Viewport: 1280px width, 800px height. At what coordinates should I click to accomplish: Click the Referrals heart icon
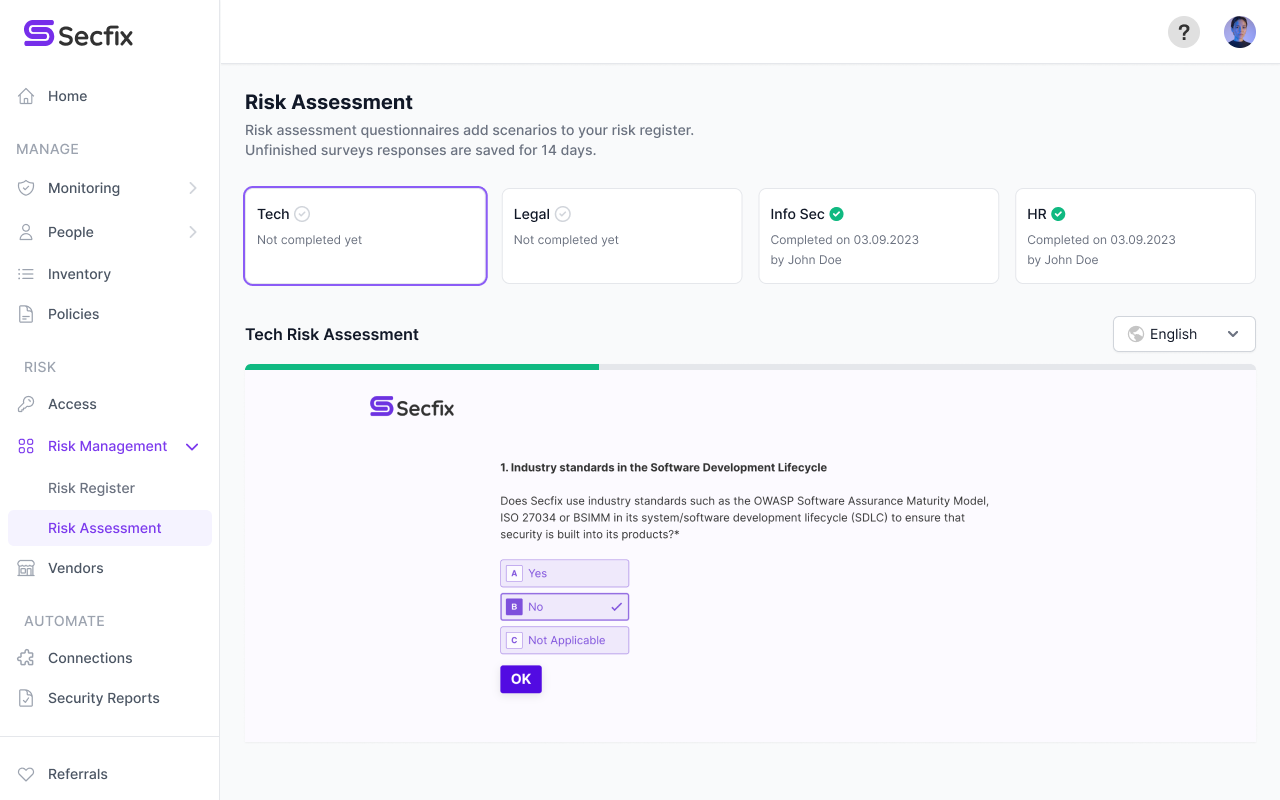coord(27,774)
